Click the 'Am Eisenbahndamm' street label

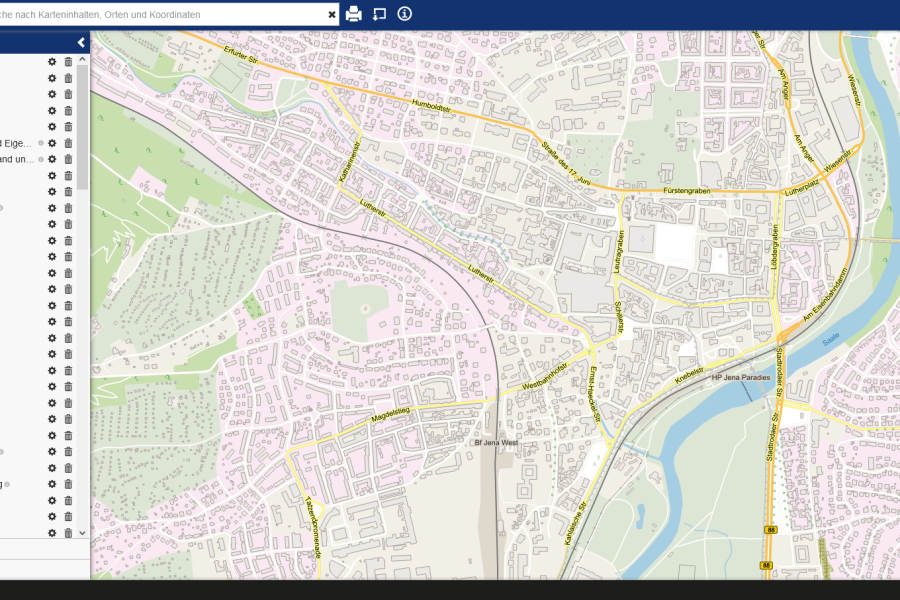click(x=825, y=295)
